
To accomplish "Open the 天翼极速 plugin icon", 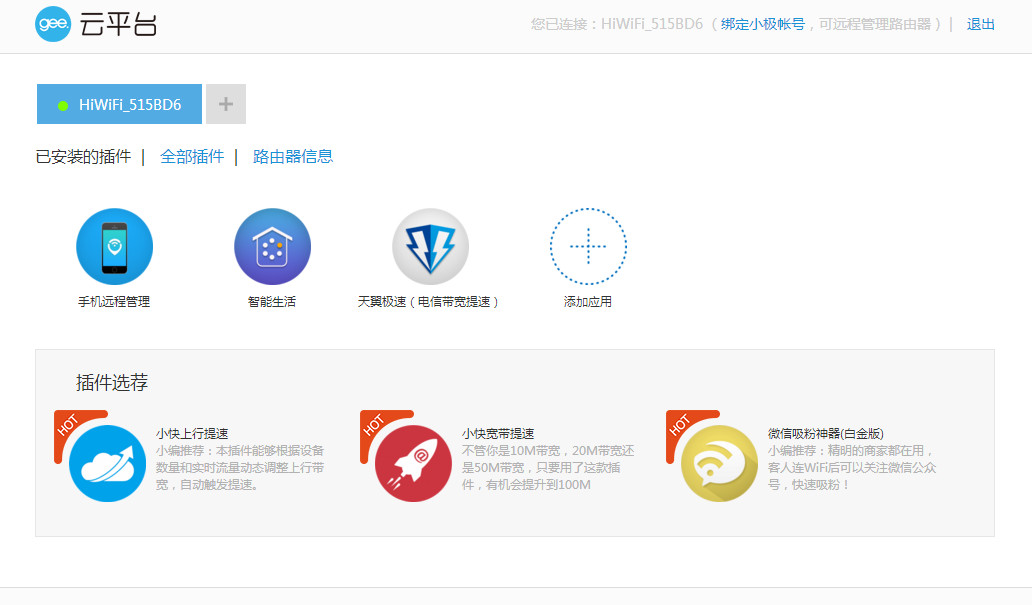I will pyautogui.click(x=430, y=247).
